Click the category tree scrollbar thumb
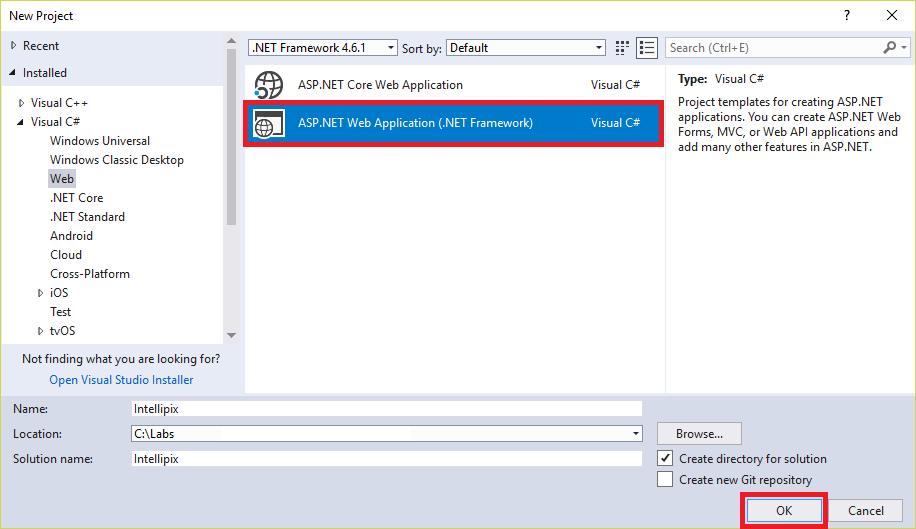Image resolution: width=916 pixels, height=529 pixels. click(231, 137)
